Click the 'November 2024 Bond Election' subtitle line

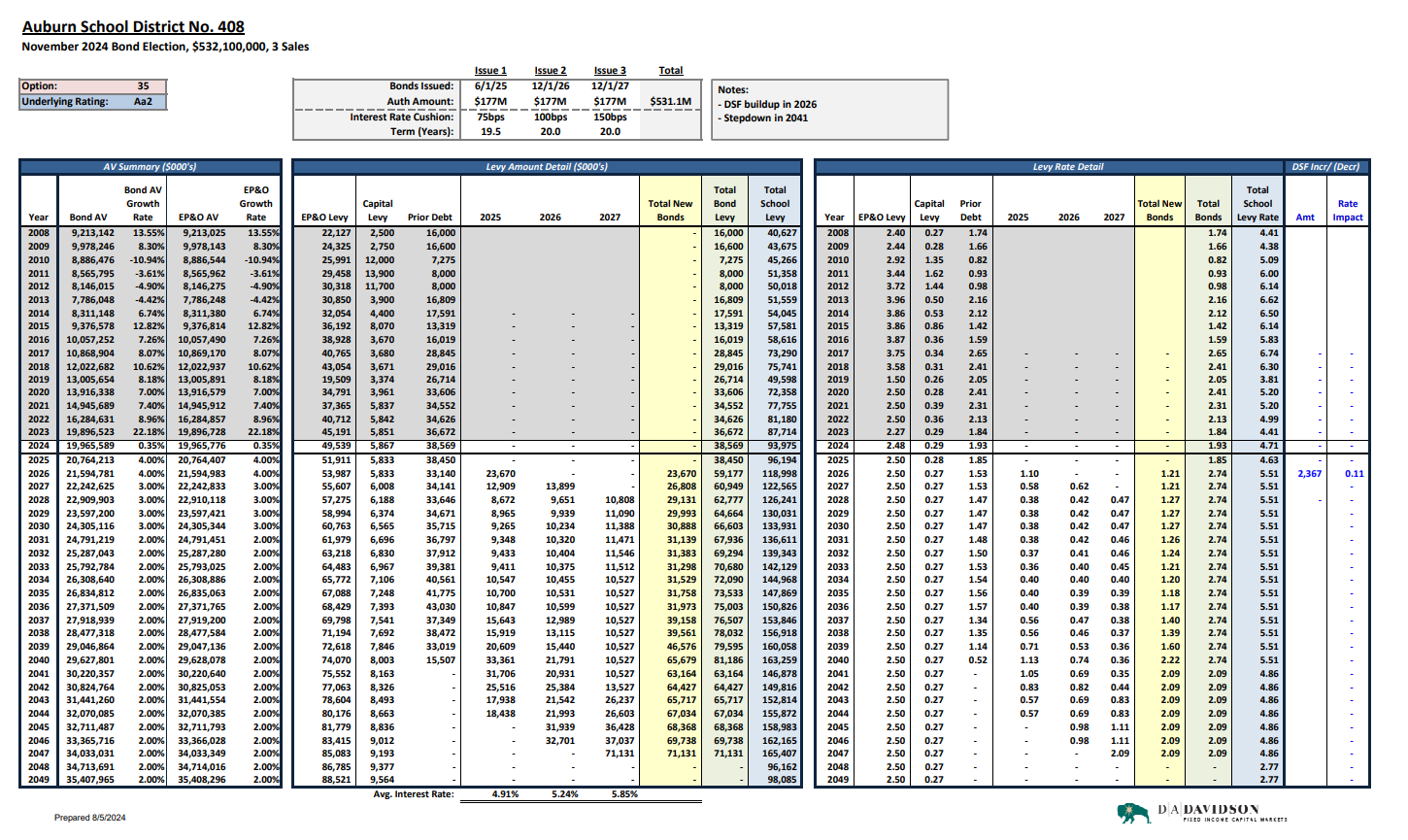click(165, 47)
